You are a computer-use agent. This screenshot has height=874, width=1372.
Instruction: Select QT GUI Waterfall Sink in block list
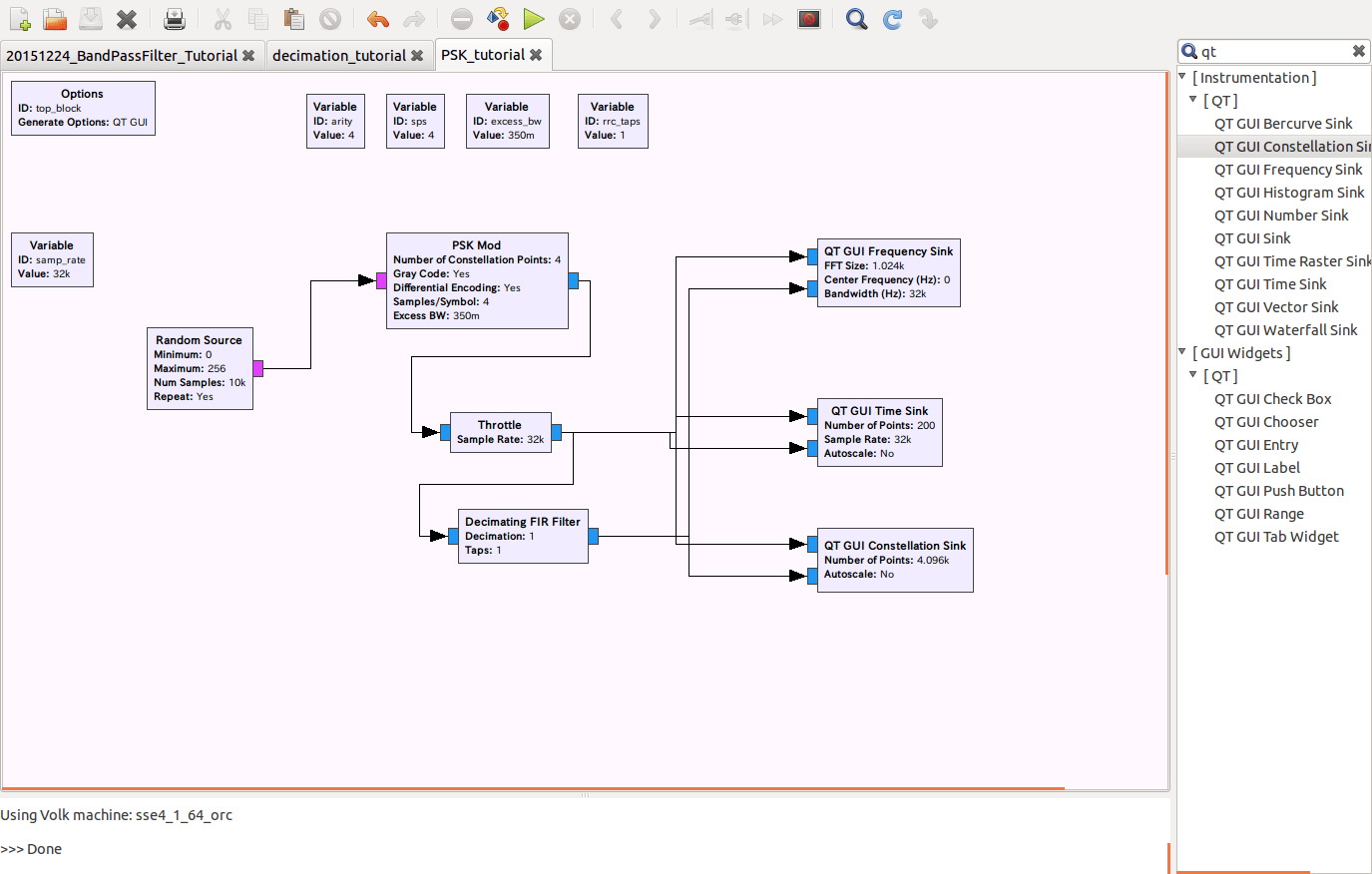point(1286,329)
